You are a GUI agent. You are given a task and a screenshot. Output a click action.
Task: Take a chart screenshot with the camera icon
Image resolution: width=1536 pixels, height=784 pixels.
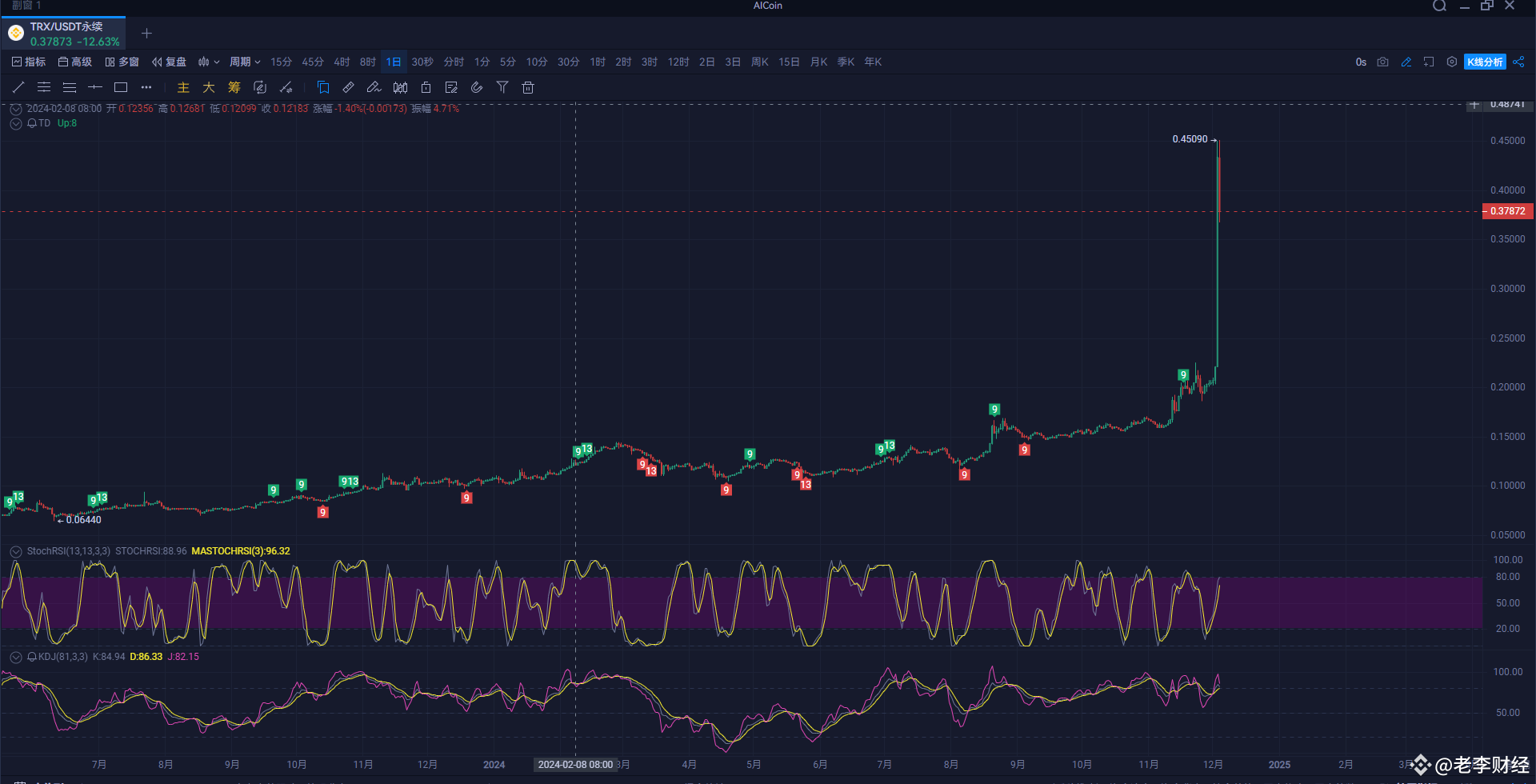[x=1382, y=62]
